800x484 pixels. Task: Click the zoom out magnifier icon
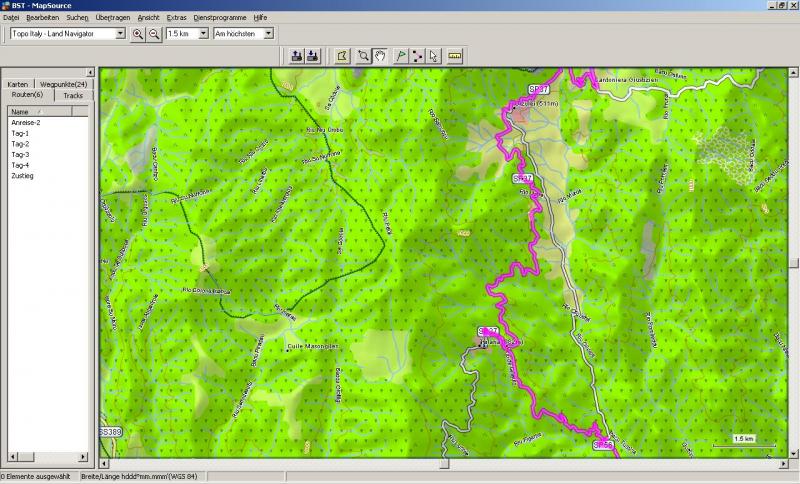154,34
